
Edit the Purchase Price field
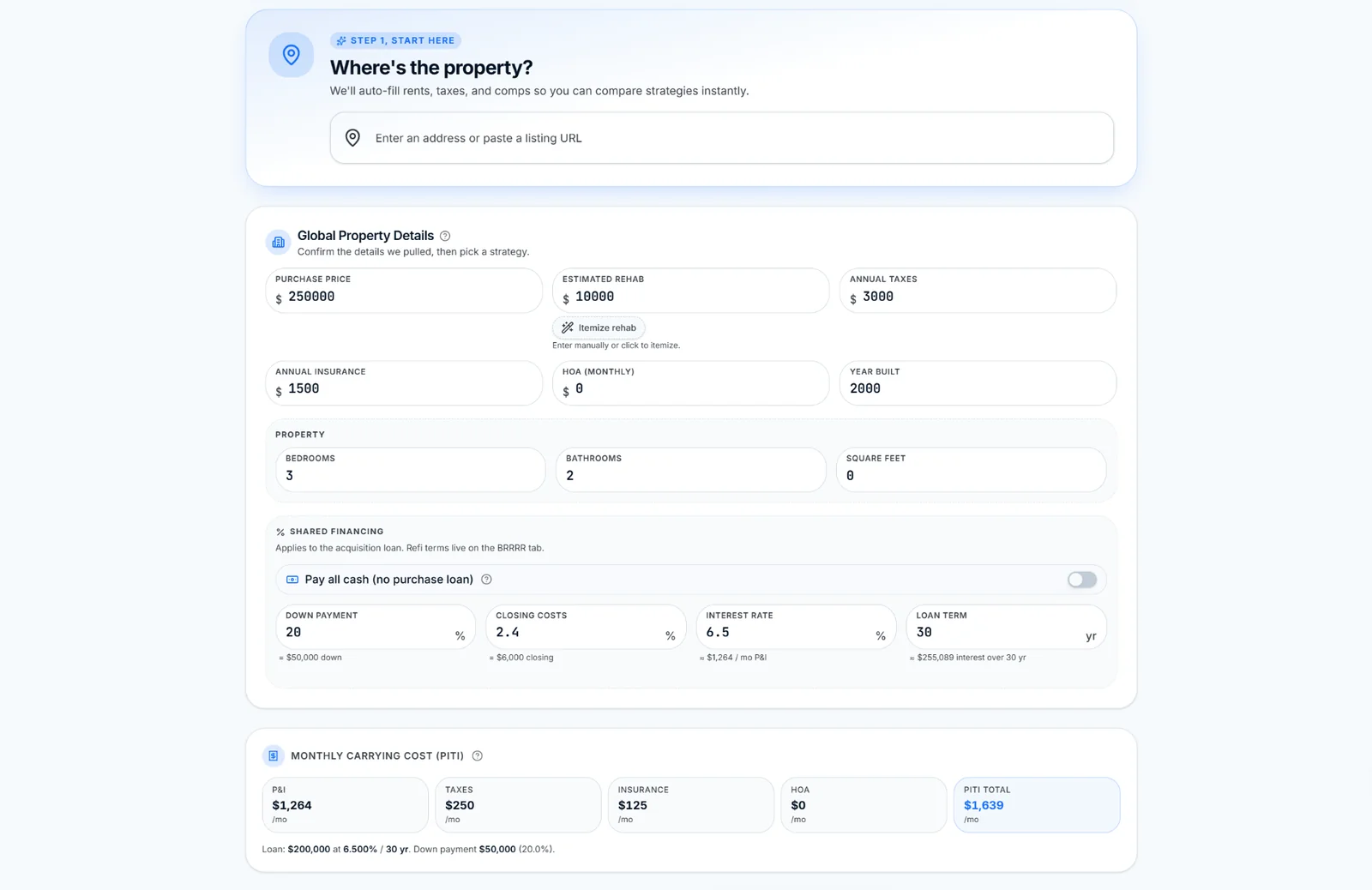(404, 291)
